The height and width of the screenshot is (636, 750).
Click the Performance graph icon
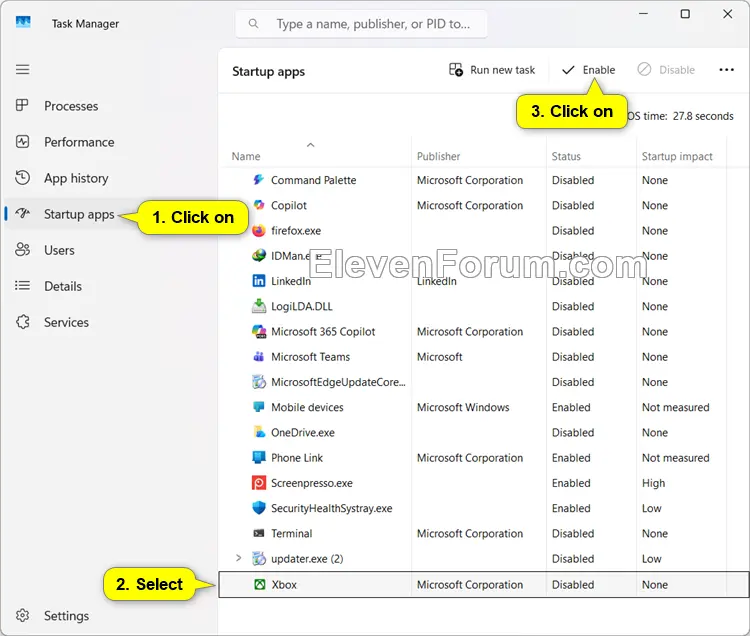tap(22, 142)
